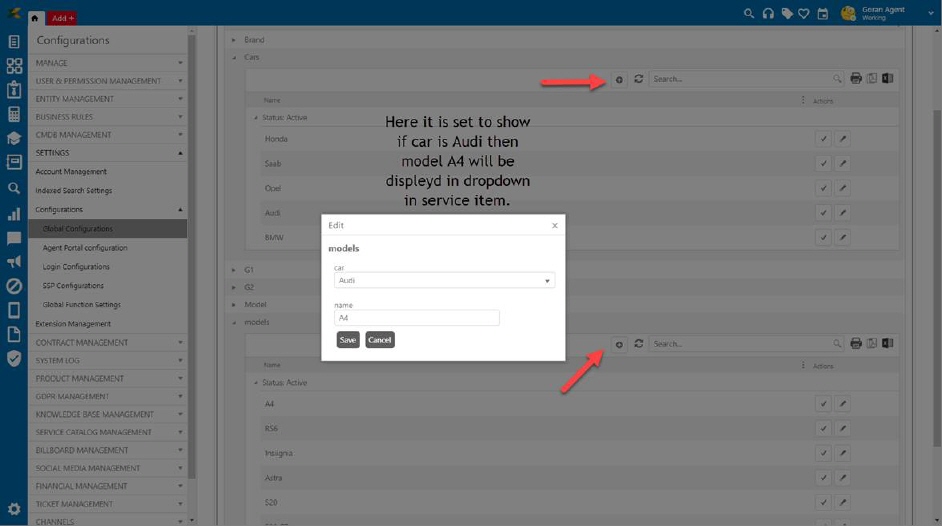Toggle the checkmark action for Opel row
This screenshot has width=942, height=526.
point(823,188)
